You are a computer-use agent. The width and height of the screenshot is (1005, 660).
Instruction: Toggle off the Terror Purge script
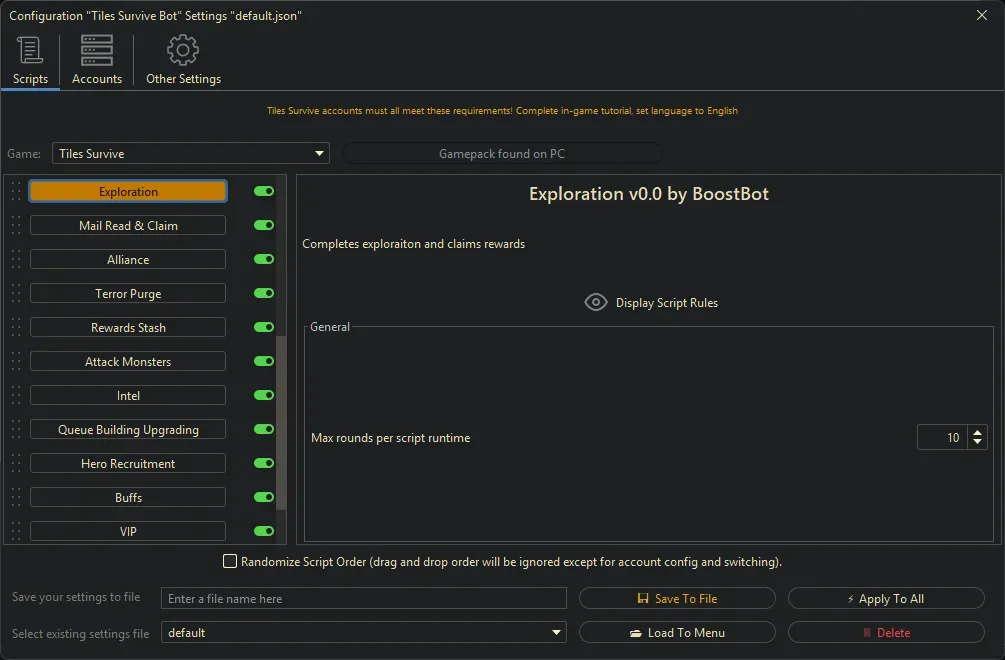[x=264, y=294]
